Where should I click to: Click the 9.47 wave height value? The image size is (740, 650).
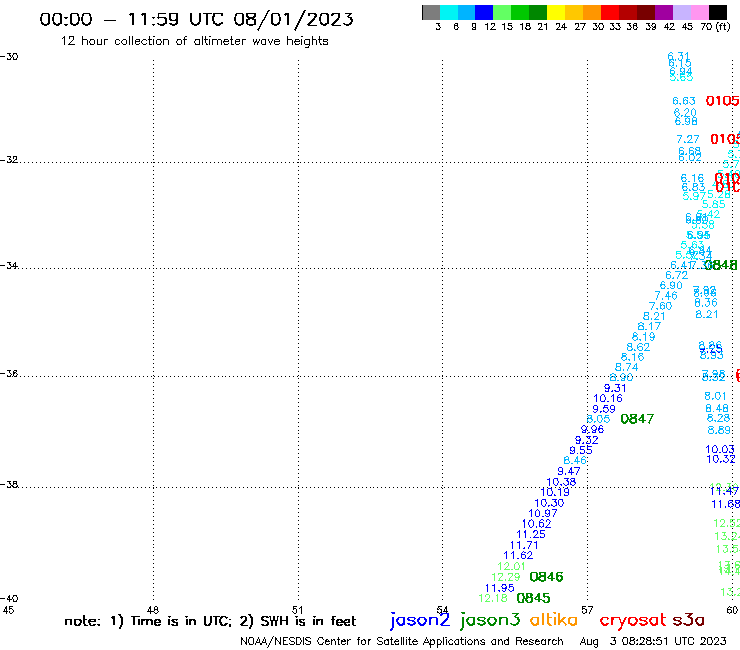tap(568, 471)
